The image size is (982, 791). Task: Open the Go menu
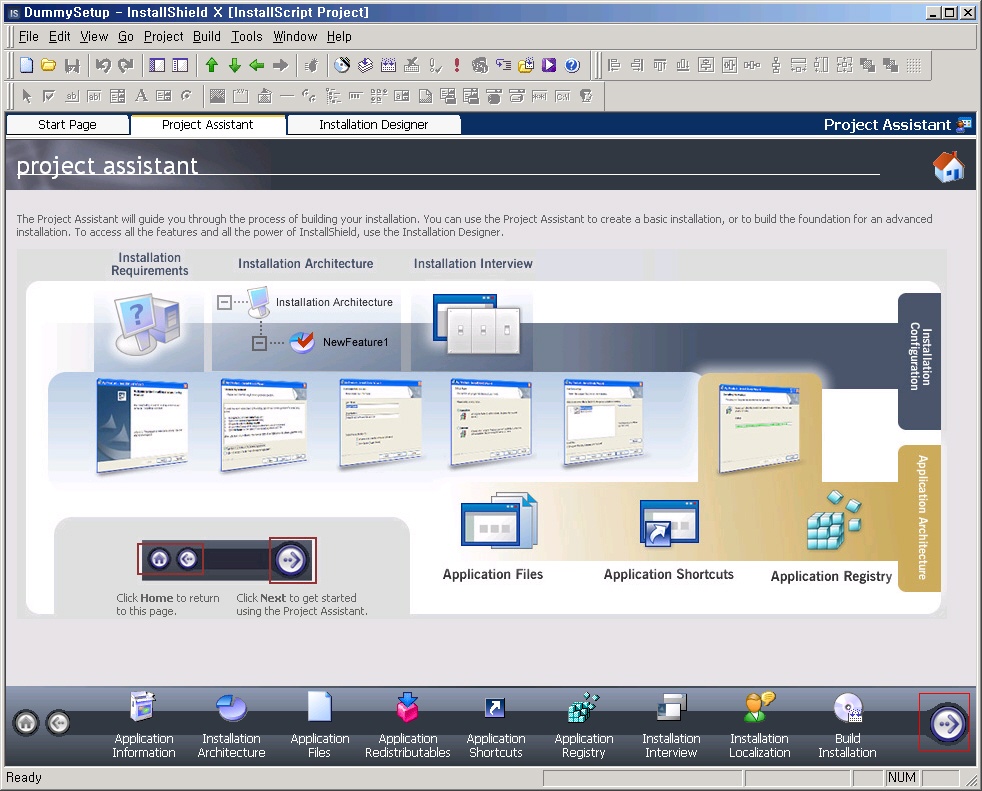[x=126, y=36]
